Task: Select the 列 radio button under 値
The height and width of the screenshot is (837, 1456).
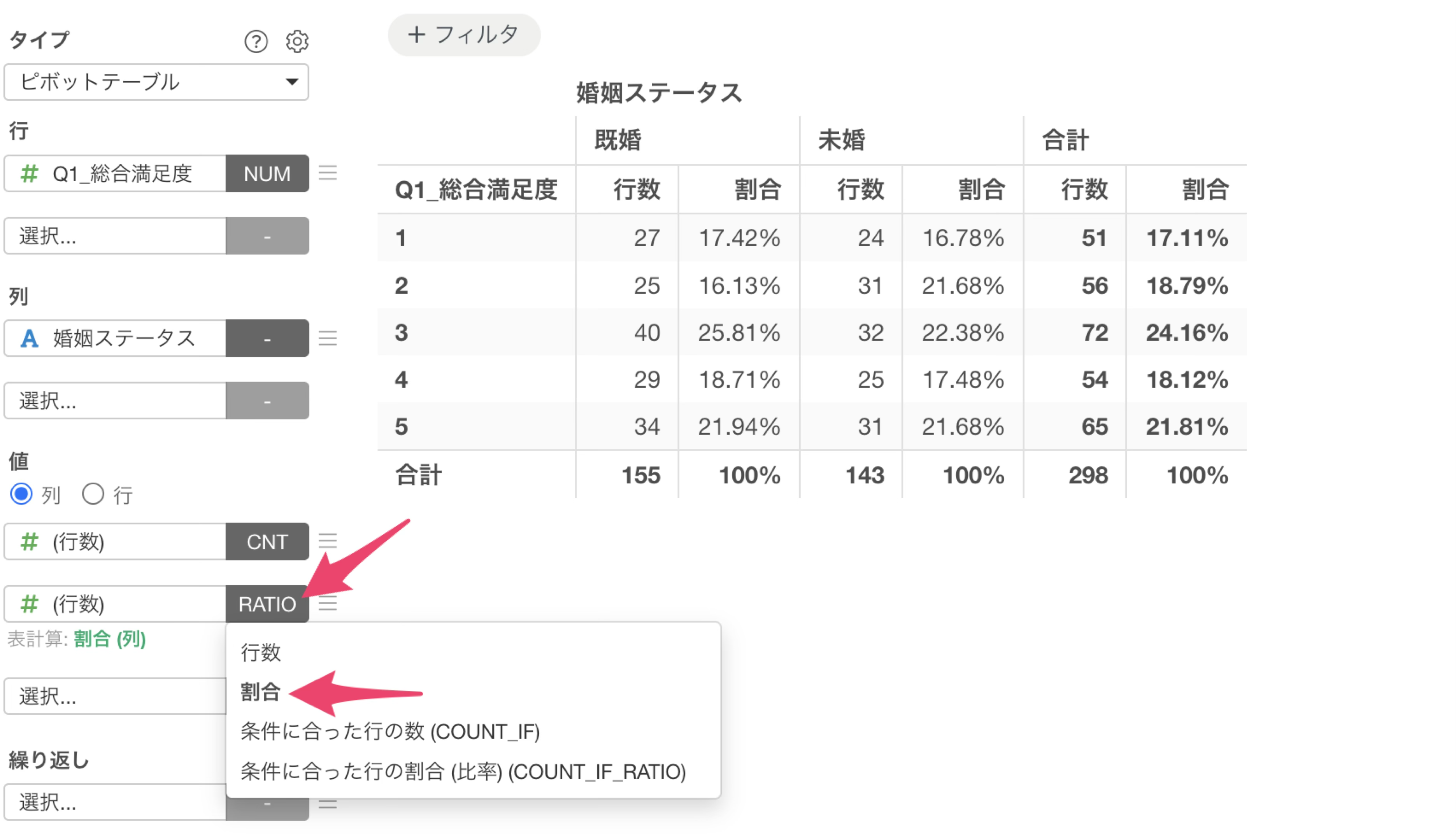Action: point(21,494)
